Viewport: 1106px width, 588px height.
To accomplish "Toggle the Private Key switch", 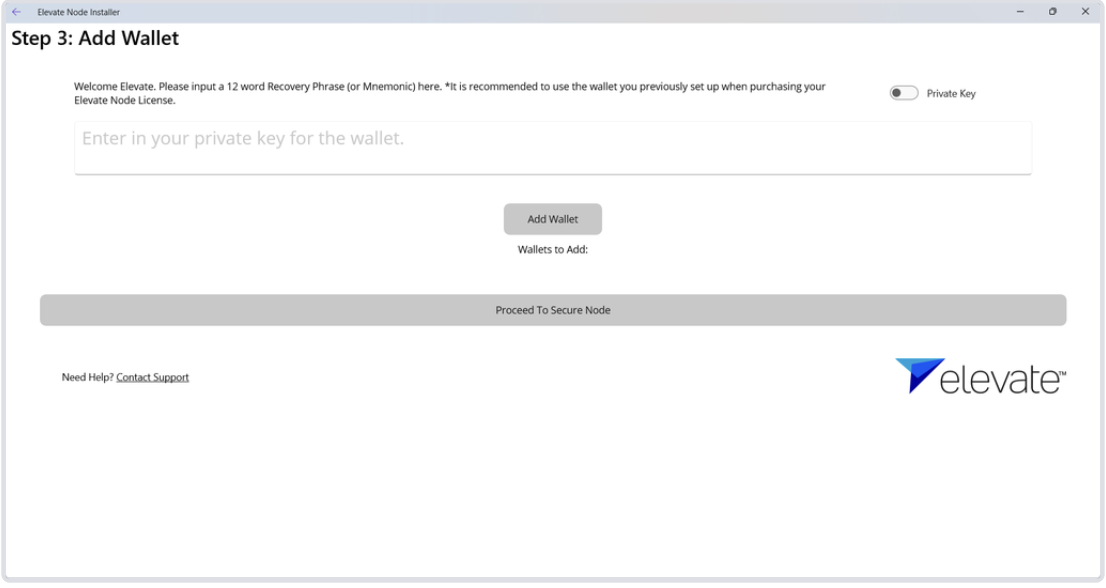I will click(x=904, y=93).
